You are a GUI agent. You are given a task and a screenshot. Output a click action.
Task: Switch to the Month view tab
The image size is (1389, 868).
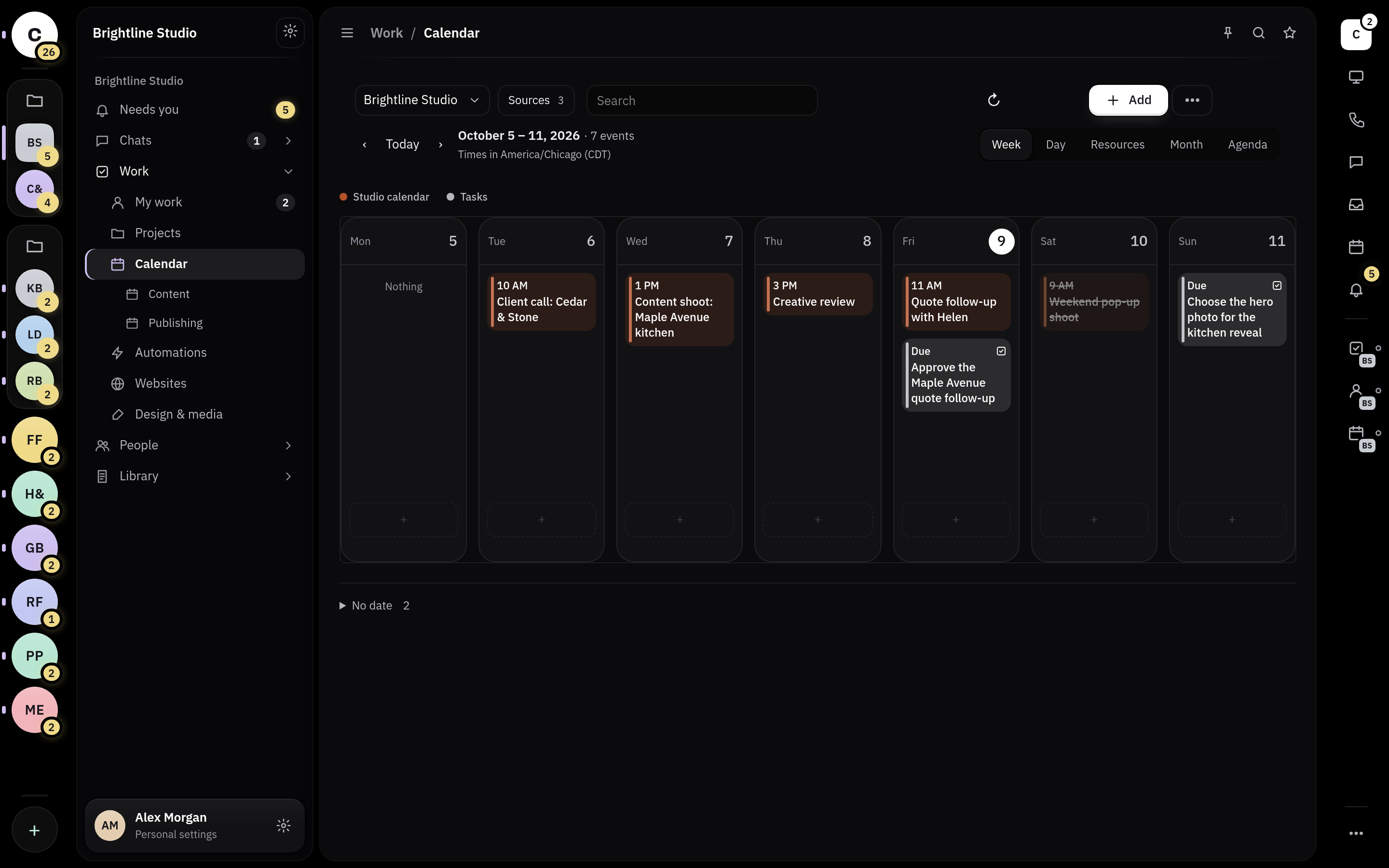point(1186,145)
